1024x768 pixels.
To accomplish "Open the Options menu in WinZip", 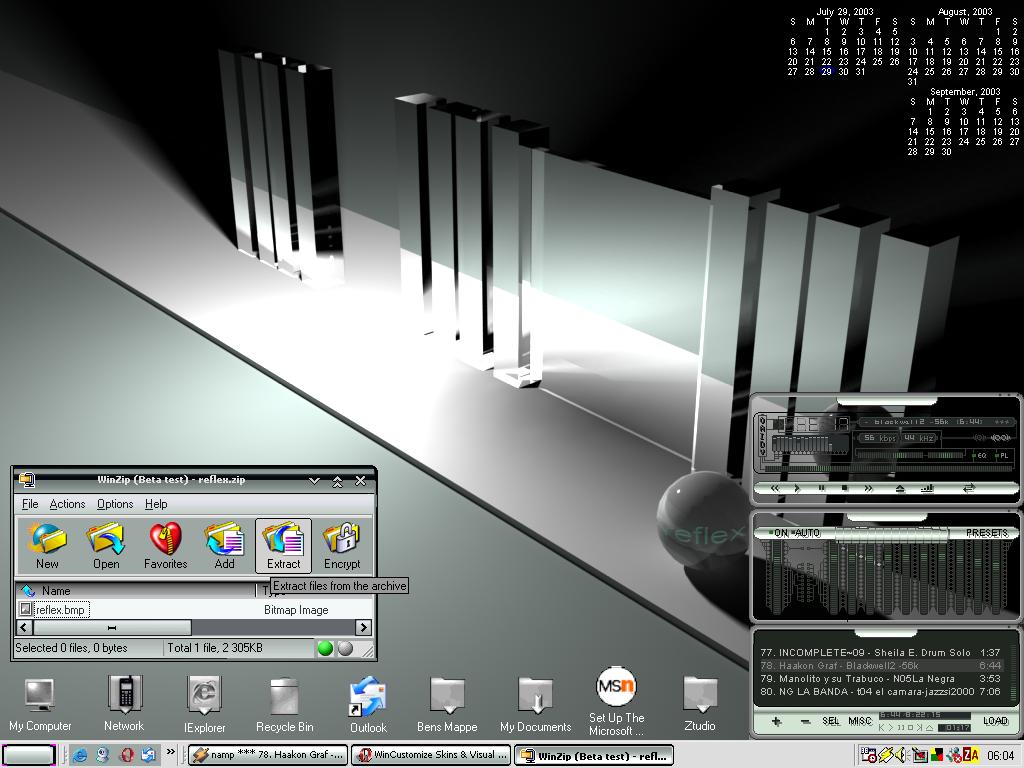I will coord(115,504).
